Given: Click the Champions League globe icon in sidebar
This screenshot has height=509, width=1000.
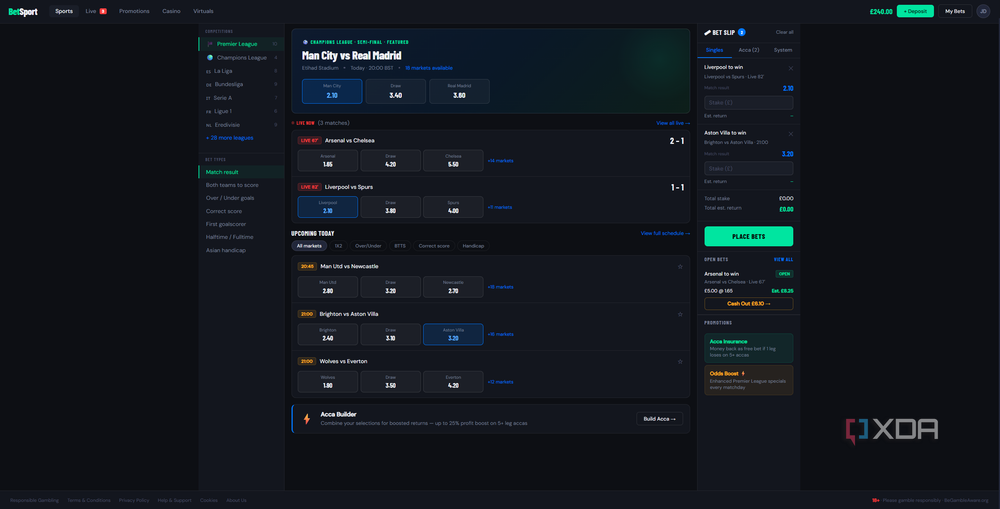Looking at the screenshot, I should 210,57.
